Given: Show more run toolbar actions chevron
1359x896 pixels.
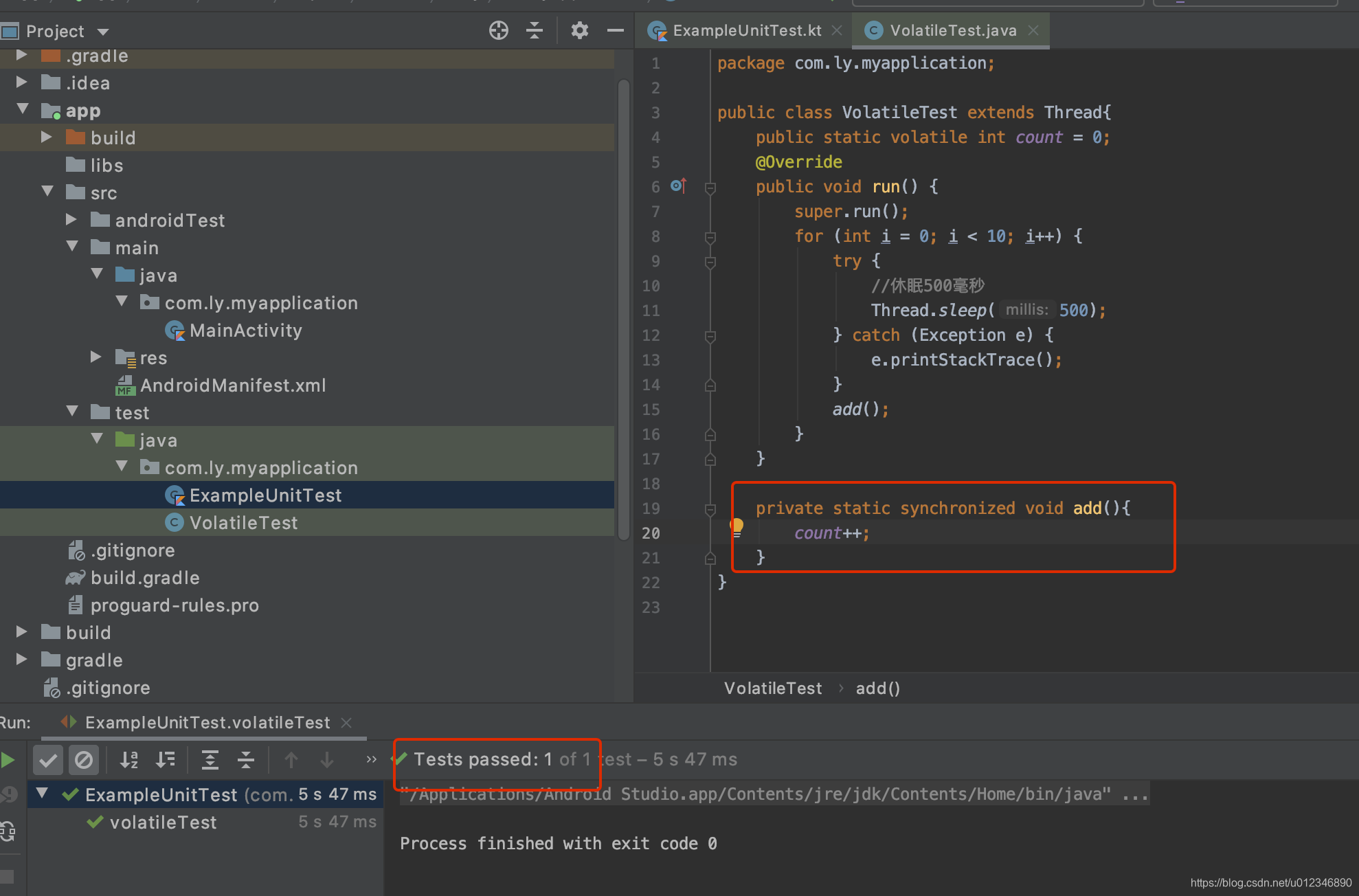Looking at the screenshot, I should (371, 760).
